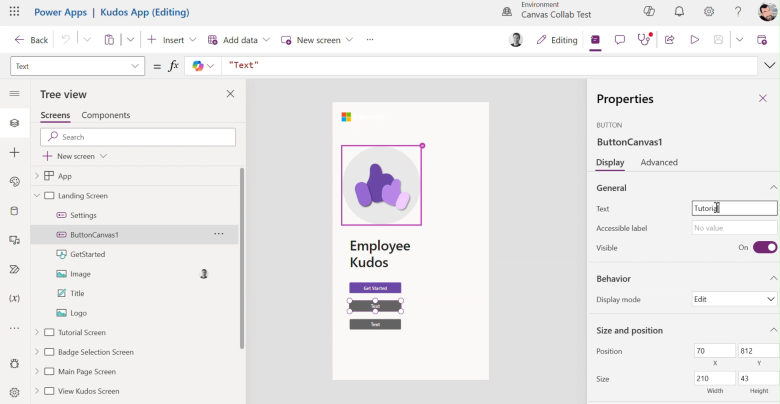780x404 pixels.
Task: Open the Paste options dropdown arrow
Action: tap(130, 40)
